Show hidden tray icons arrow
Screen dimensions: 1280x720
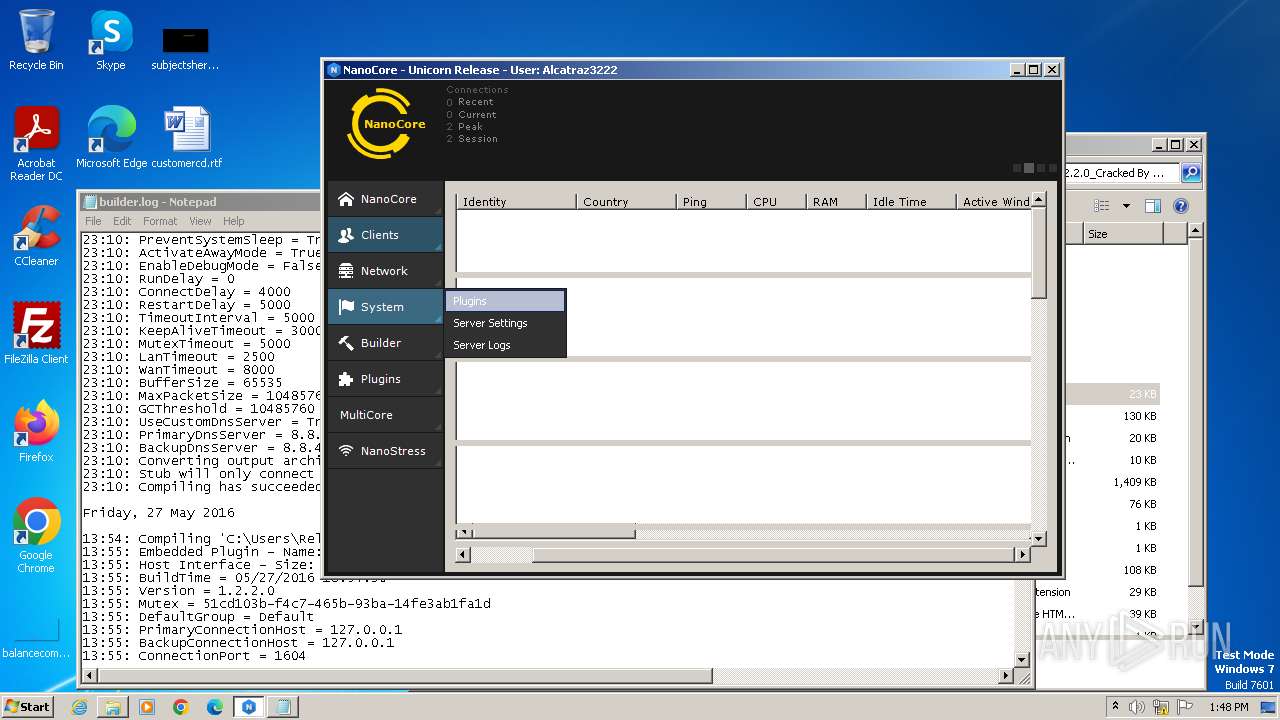(x=1115, y=707)
